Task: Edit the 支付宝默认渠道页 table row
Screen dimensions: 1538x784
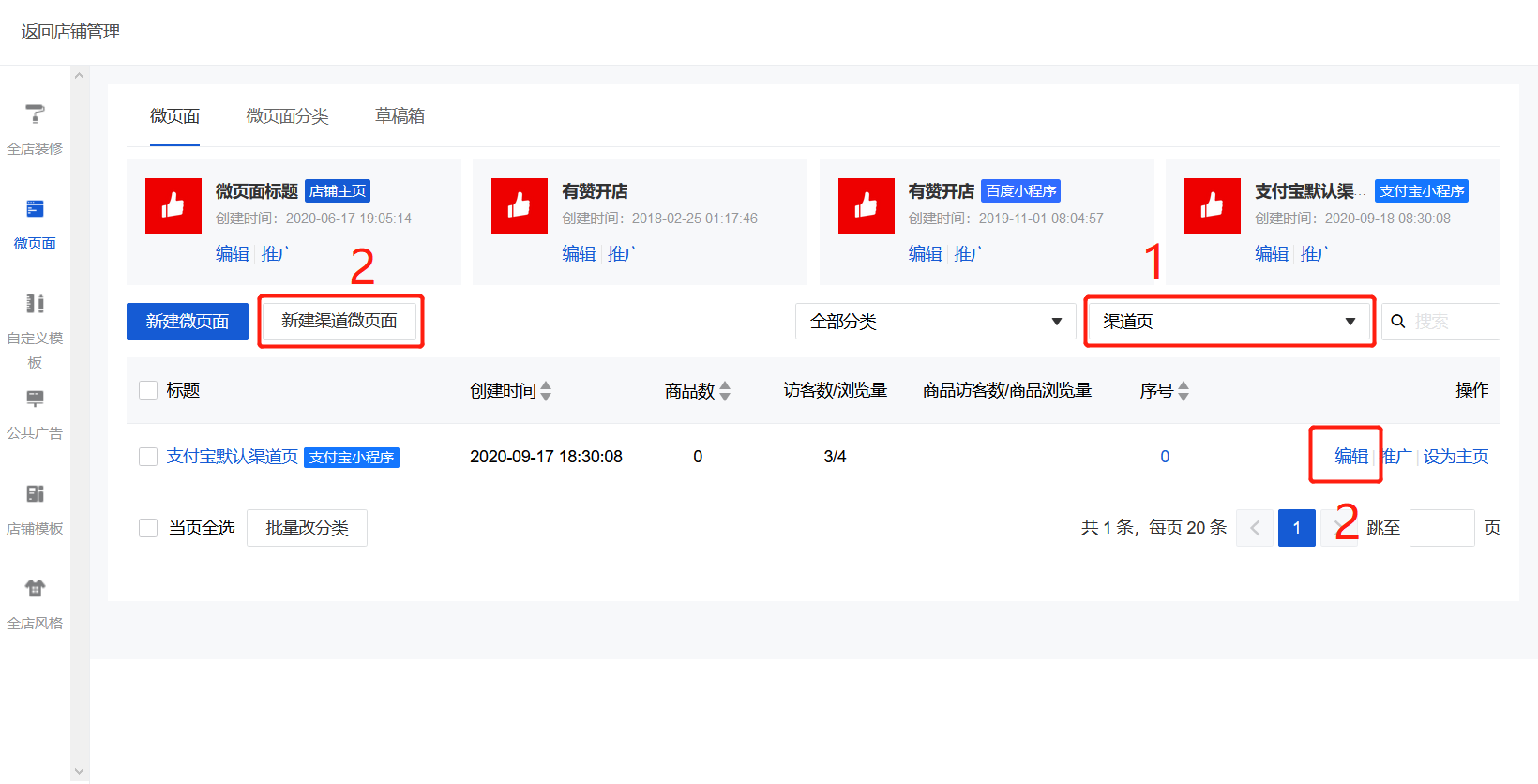Action: coord(1351,457)
